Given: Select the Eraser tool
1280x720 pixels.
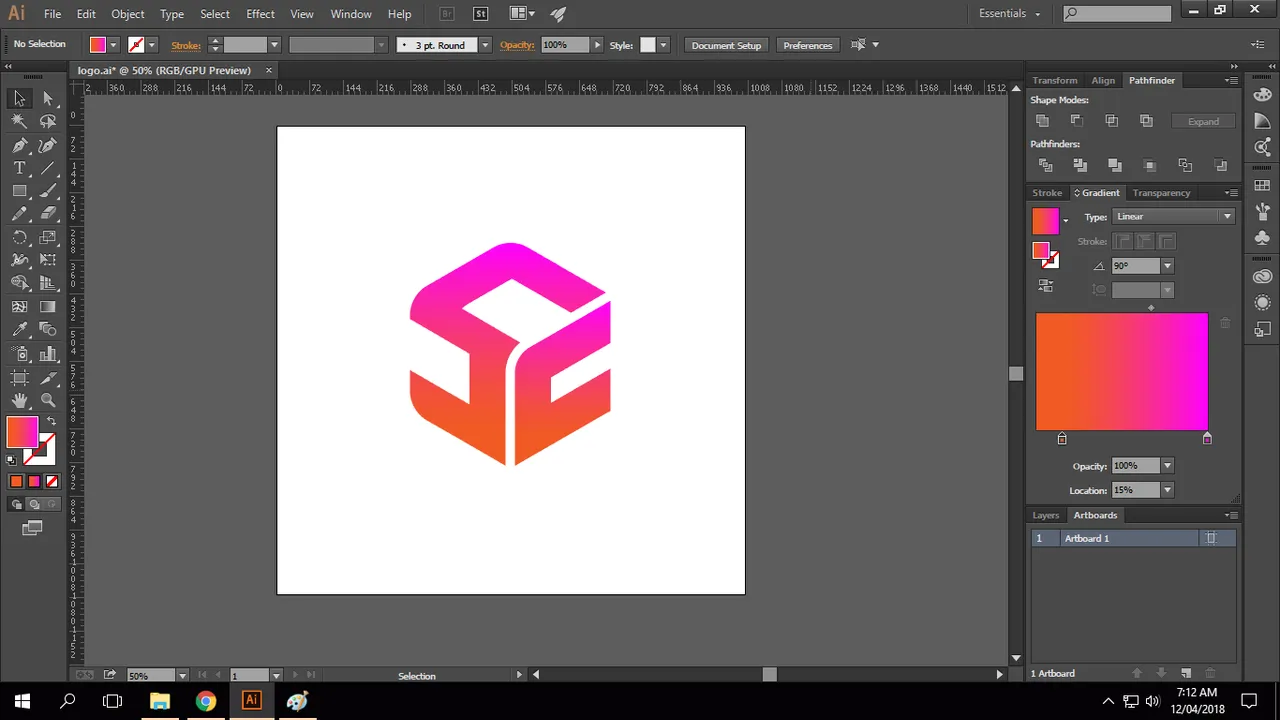Looking at the screenshot, I should coord(48,214).
